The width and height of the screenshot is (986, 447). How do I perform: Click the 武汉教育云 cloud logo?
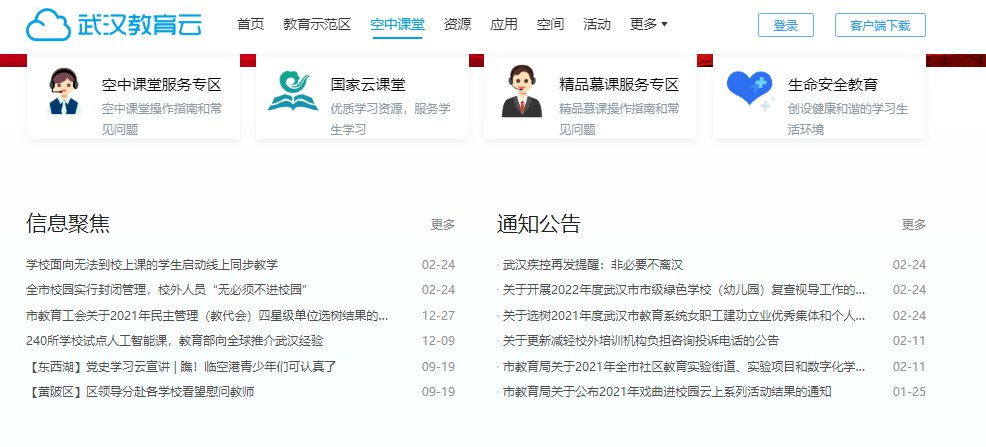click(114, 25)
